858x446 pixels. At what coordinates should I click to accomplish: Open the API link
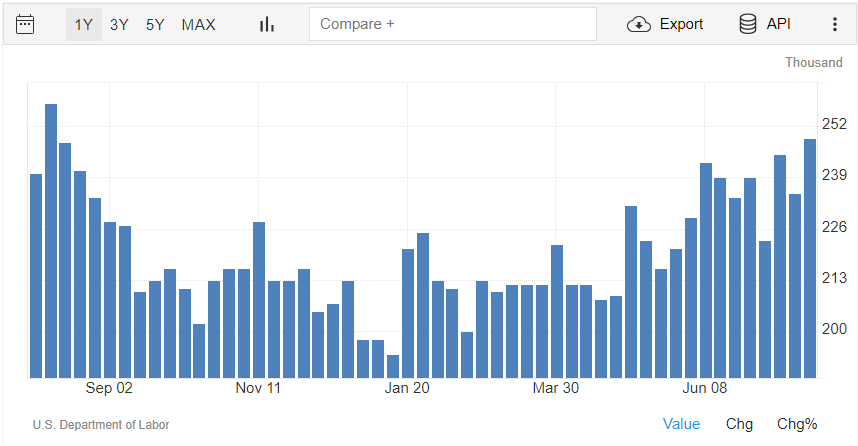tap(778, 24)
